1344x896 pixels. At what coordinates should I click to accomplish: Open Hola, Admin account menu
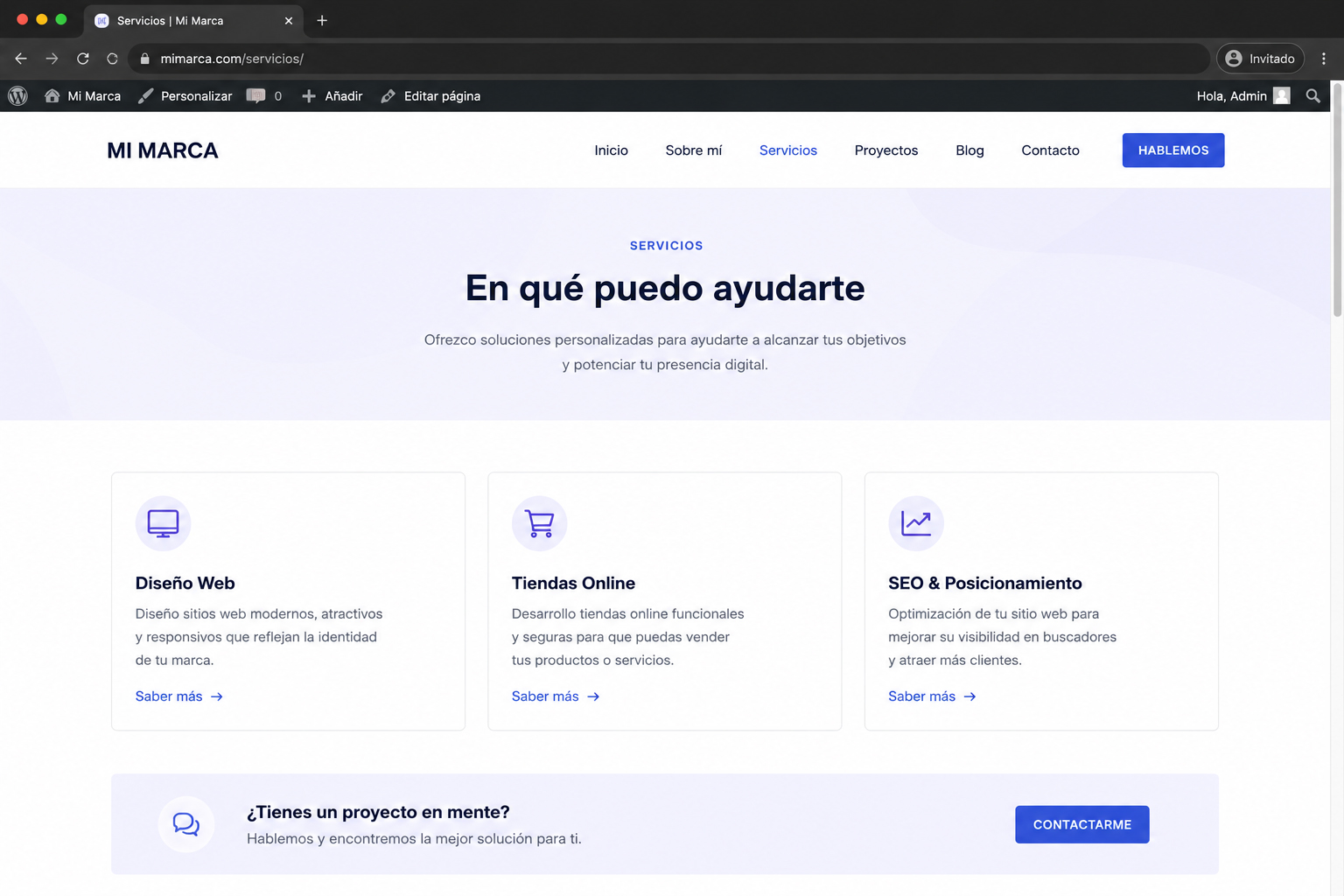coord(1243,96)
